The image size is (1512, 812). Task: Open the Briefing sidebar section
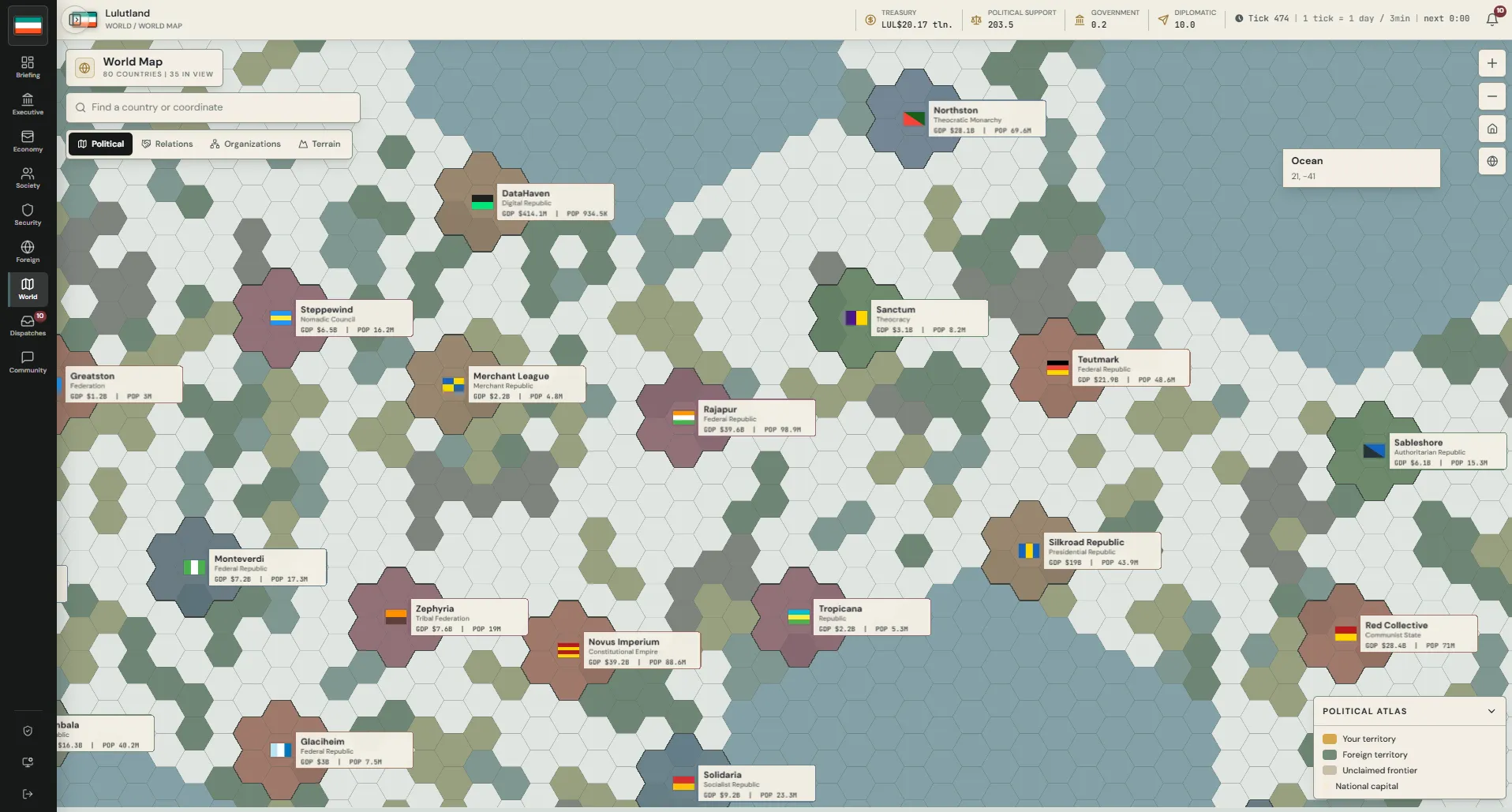point(28,67)
